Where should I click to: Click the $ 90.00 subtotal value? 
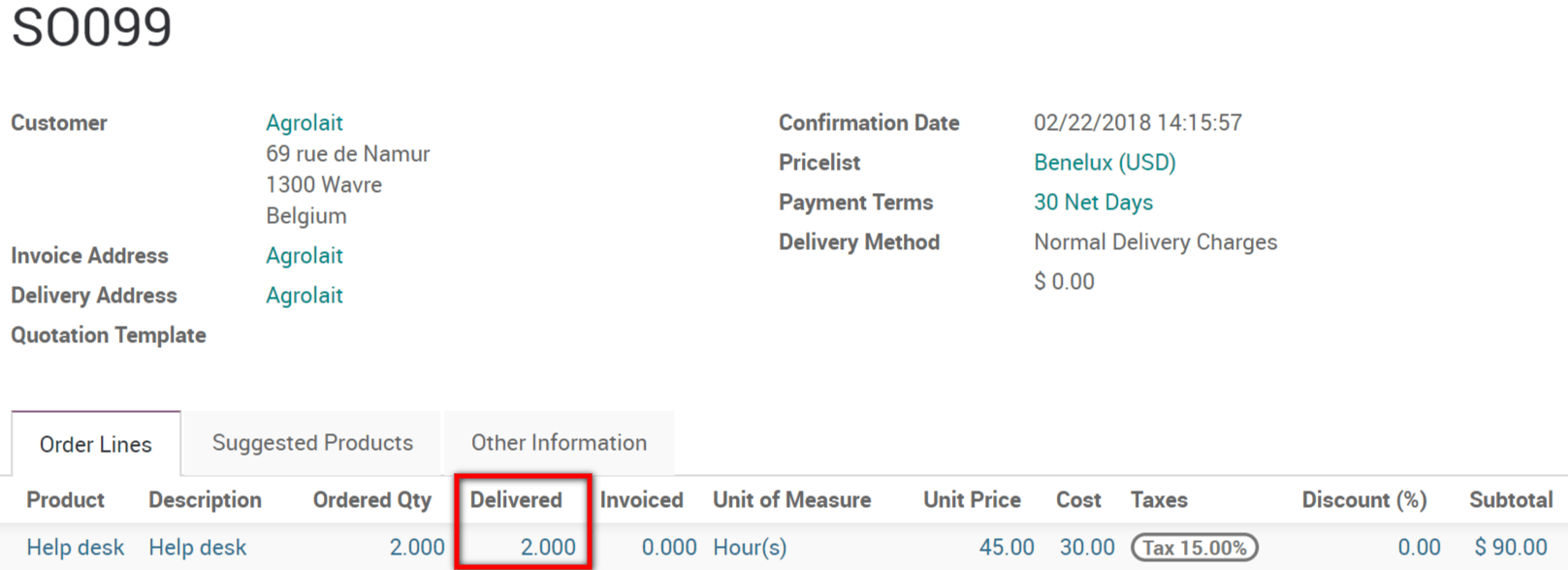coord(1511,548)
